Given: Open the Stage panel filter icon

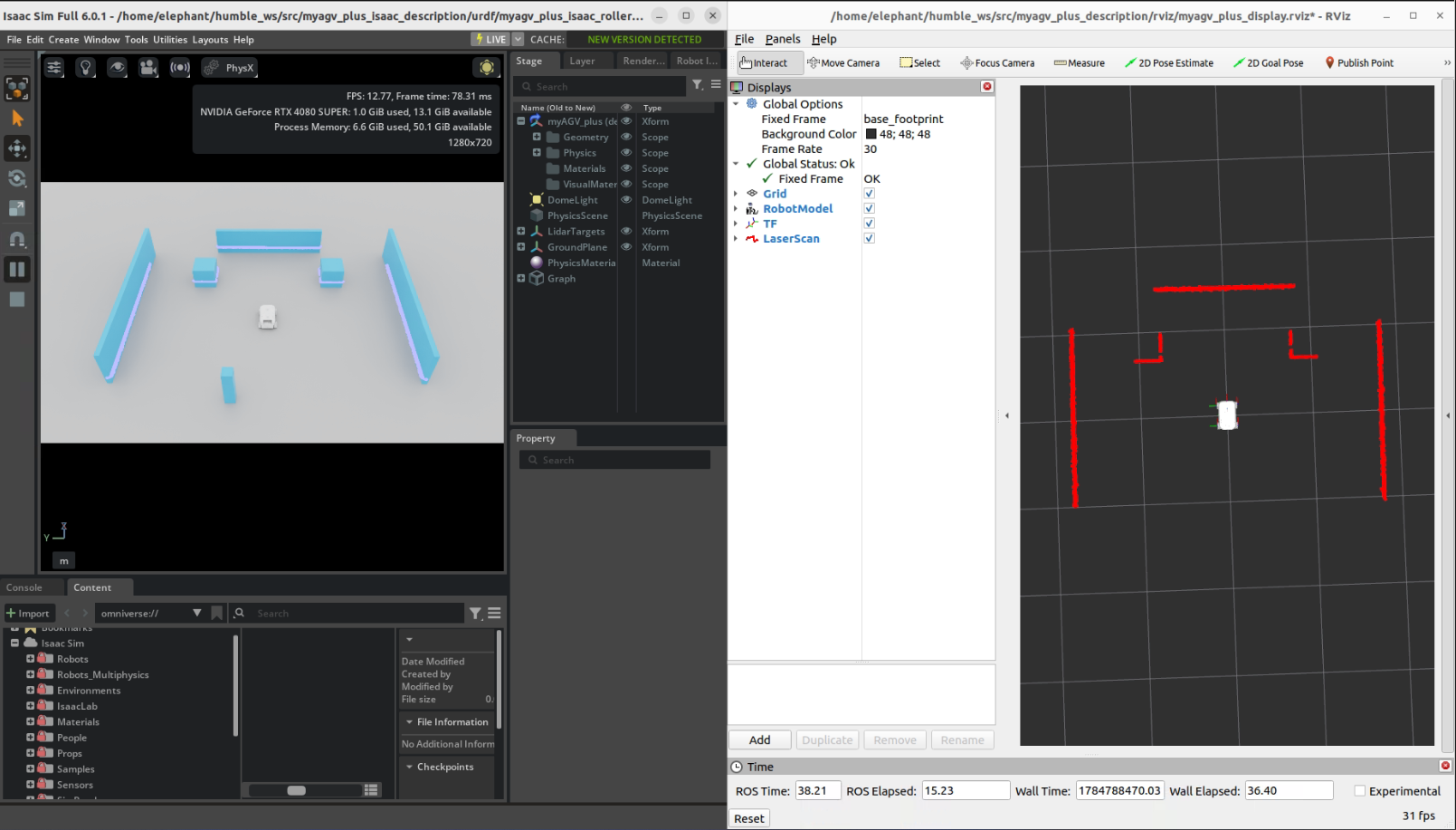Looking at the screenshot, I should [x=698, y=85].
